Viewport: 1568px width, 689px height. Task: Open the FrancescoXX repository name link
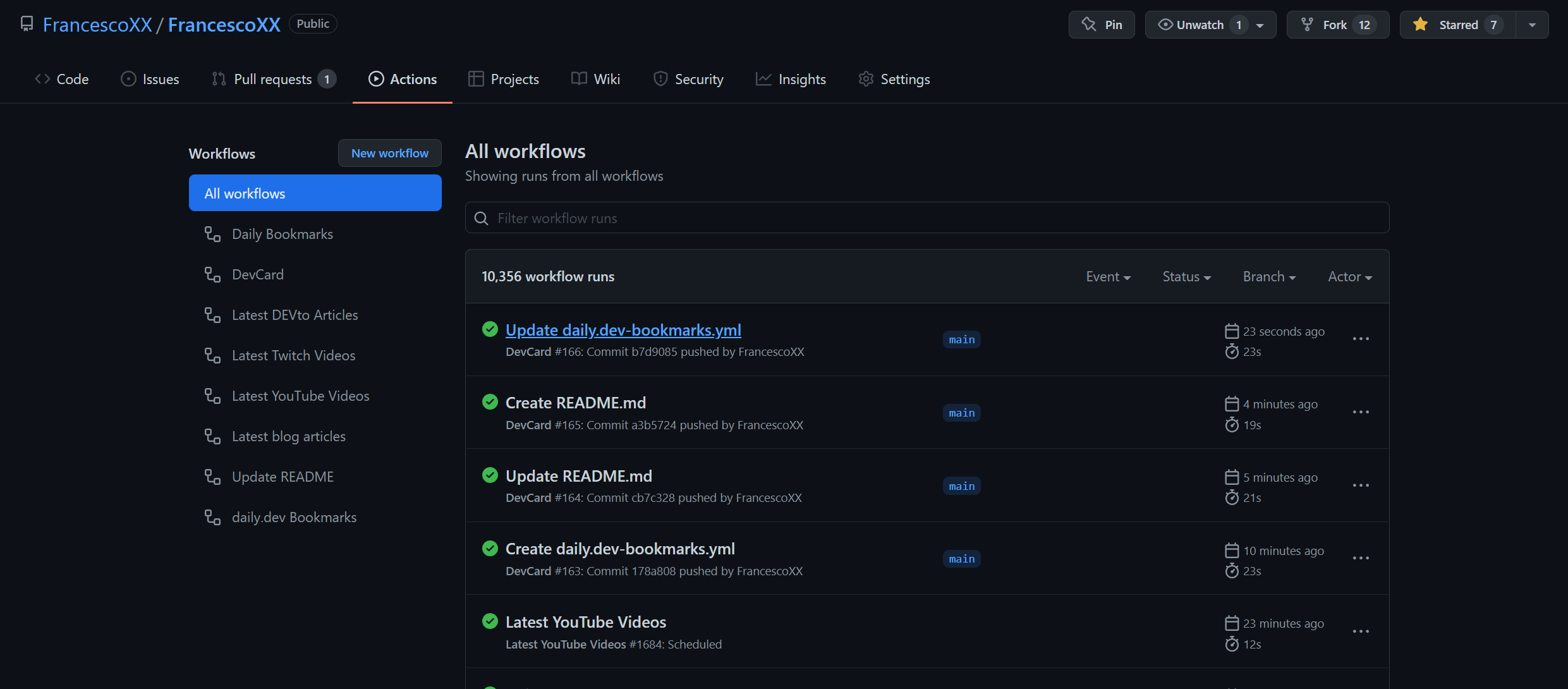coord(224,25)
